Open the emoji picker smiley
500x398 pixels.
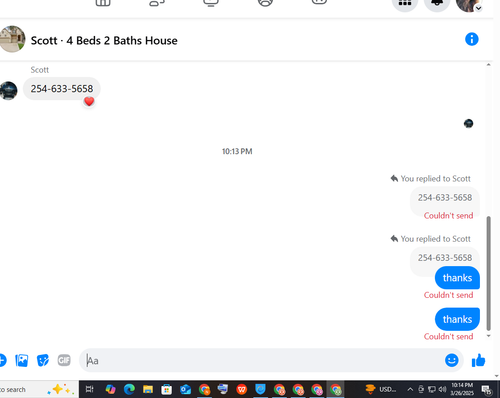pos(452,360)
